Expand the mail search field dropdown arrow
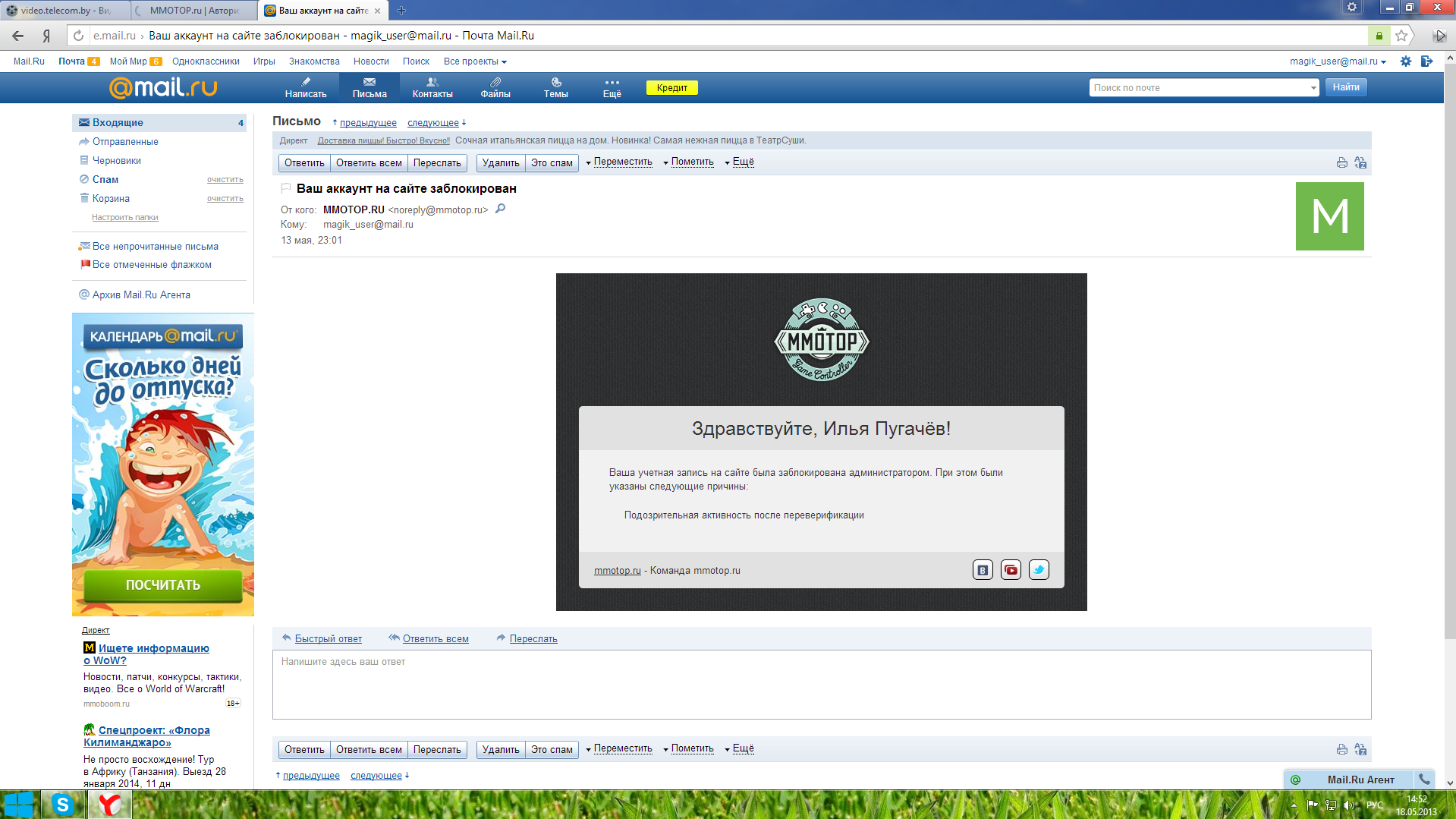 1313,88
